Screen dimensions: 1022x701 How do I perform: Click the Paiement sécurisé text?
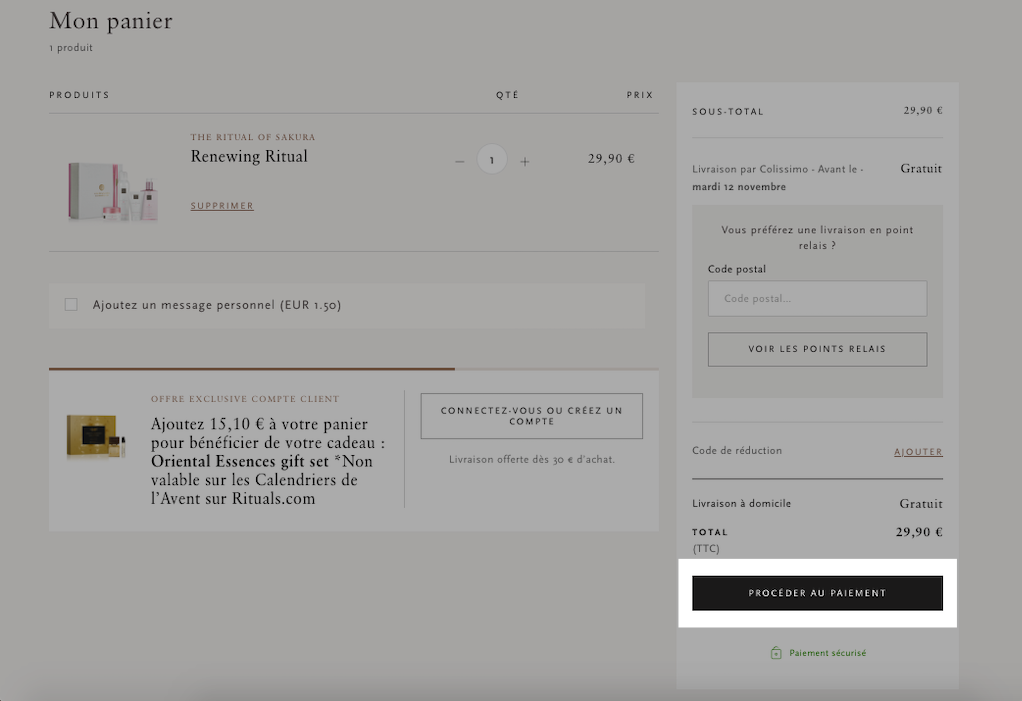point(828,653)
